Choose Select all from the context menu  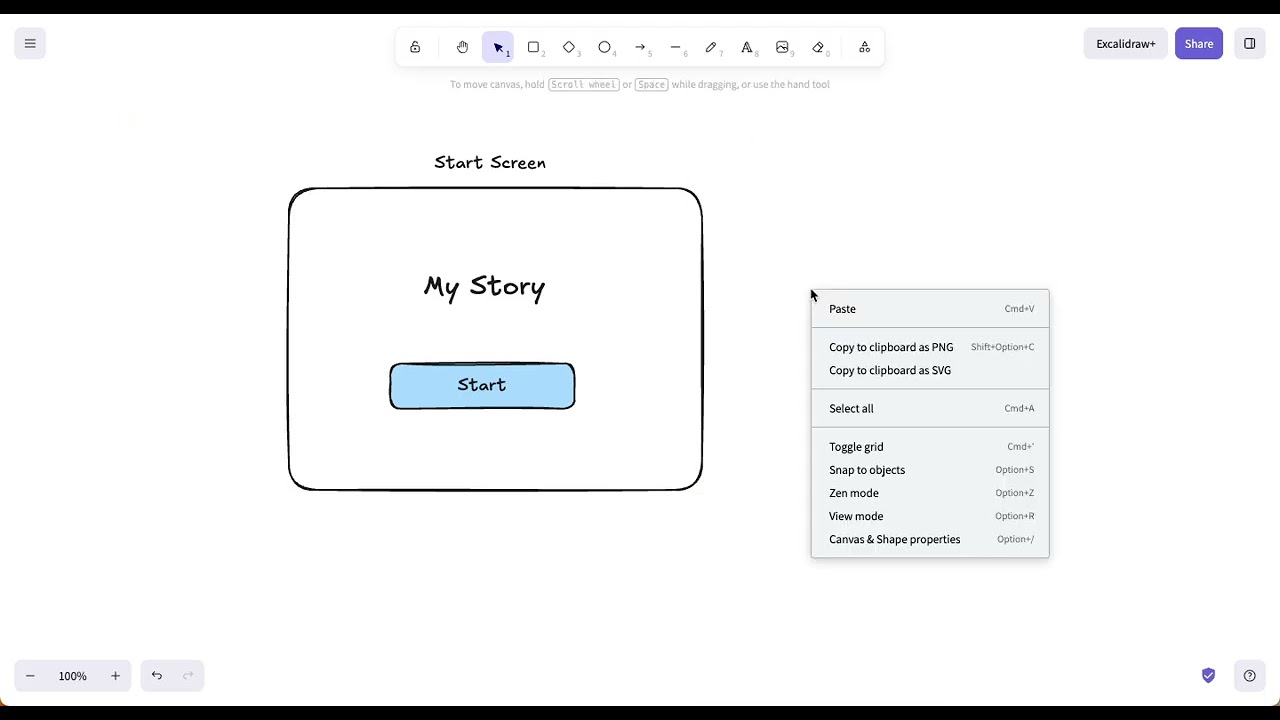930,408
